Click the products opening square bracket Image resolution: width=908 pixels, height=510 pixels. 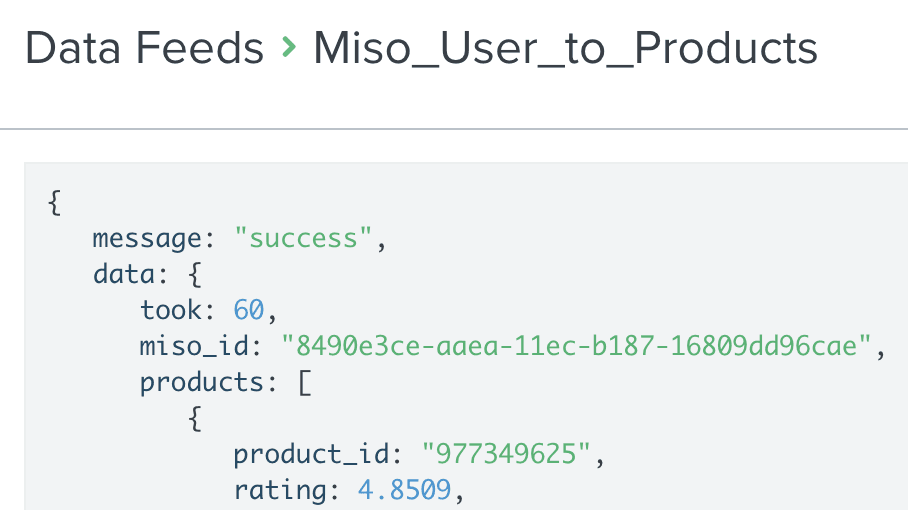(x=305, y=383)
